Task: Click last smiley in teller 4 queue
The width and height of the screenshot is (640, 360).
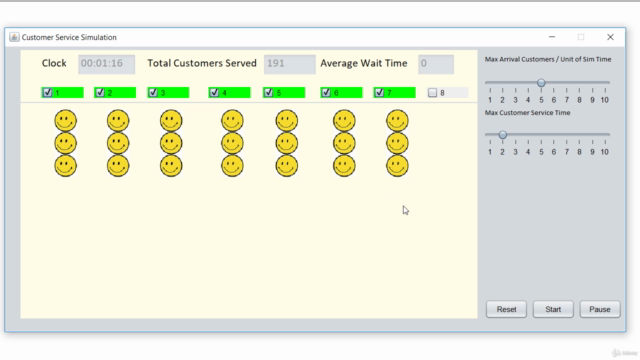Action: (x=232, y=166)
